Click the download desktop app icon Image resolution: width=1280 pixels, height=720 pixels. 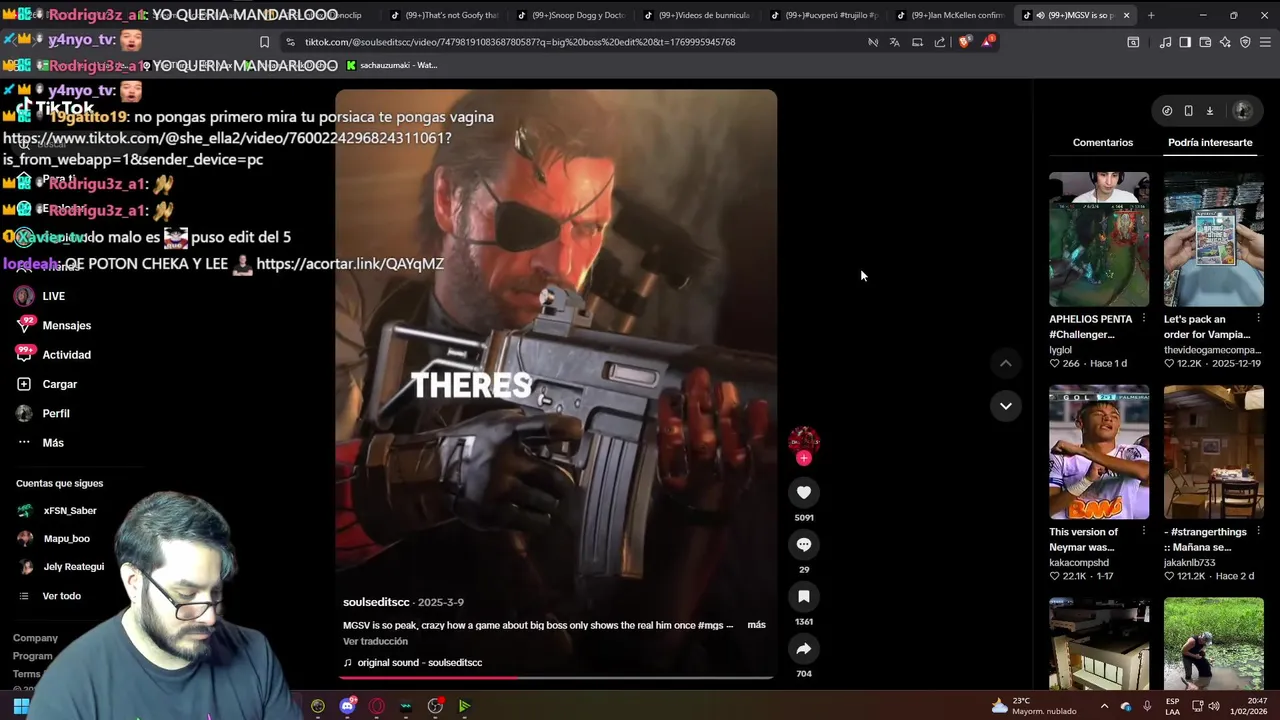coord(1209,111)
